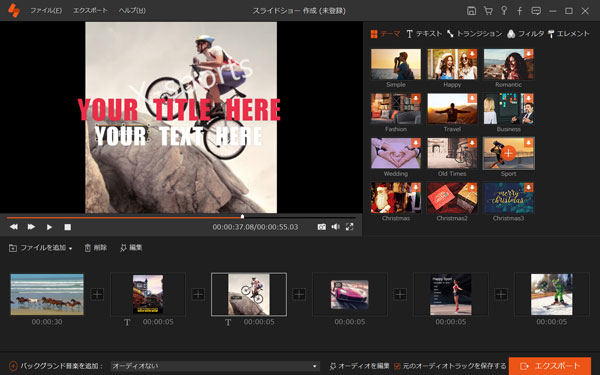Select the Travel theme thumbnail

452,109
